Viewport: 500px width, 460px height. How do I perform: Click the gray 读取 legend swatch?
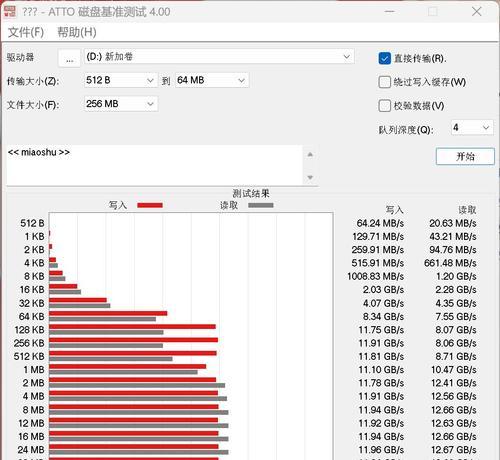(261, 205)
